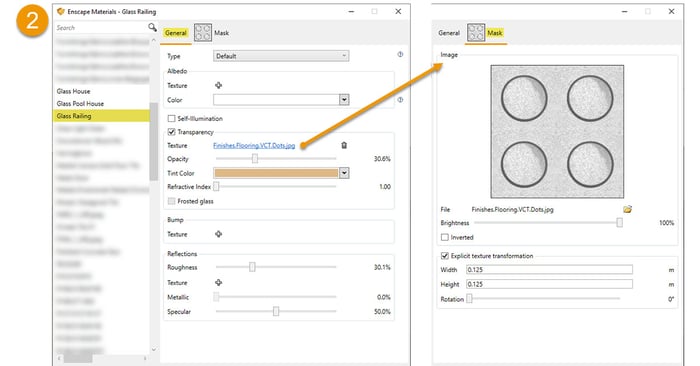Switch to the General tab in right window
Image resolution: width=700 pixels, height=366 pixels.
point(449,33)
